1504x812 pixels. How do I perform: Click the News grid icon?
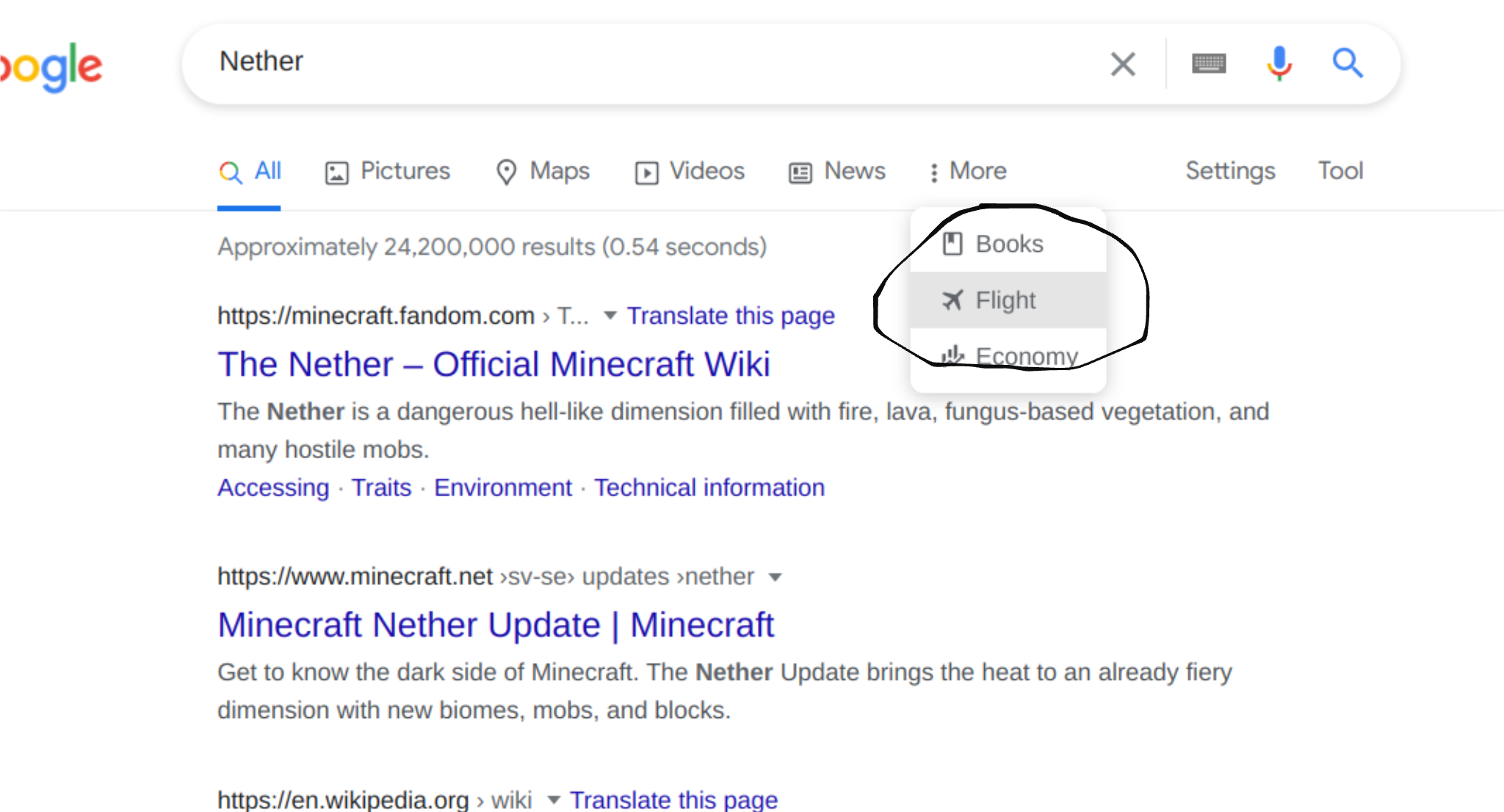coord(800,170)
